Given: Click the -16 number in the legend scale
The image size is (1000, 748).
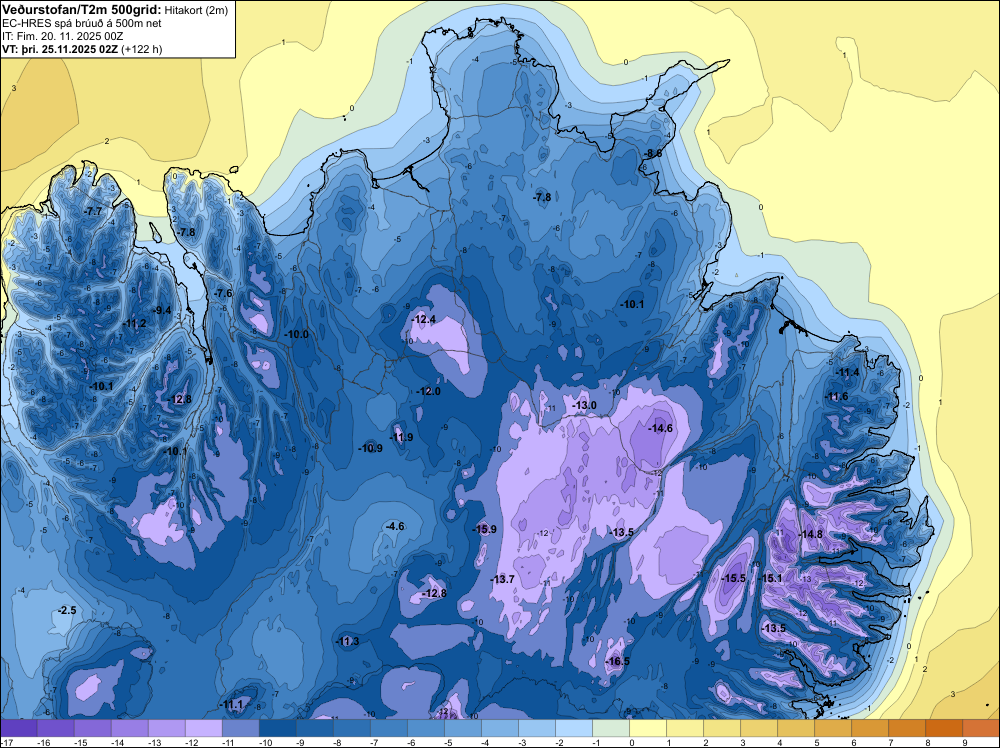Looking at the screenshot, I should click(x=43, y=742).
